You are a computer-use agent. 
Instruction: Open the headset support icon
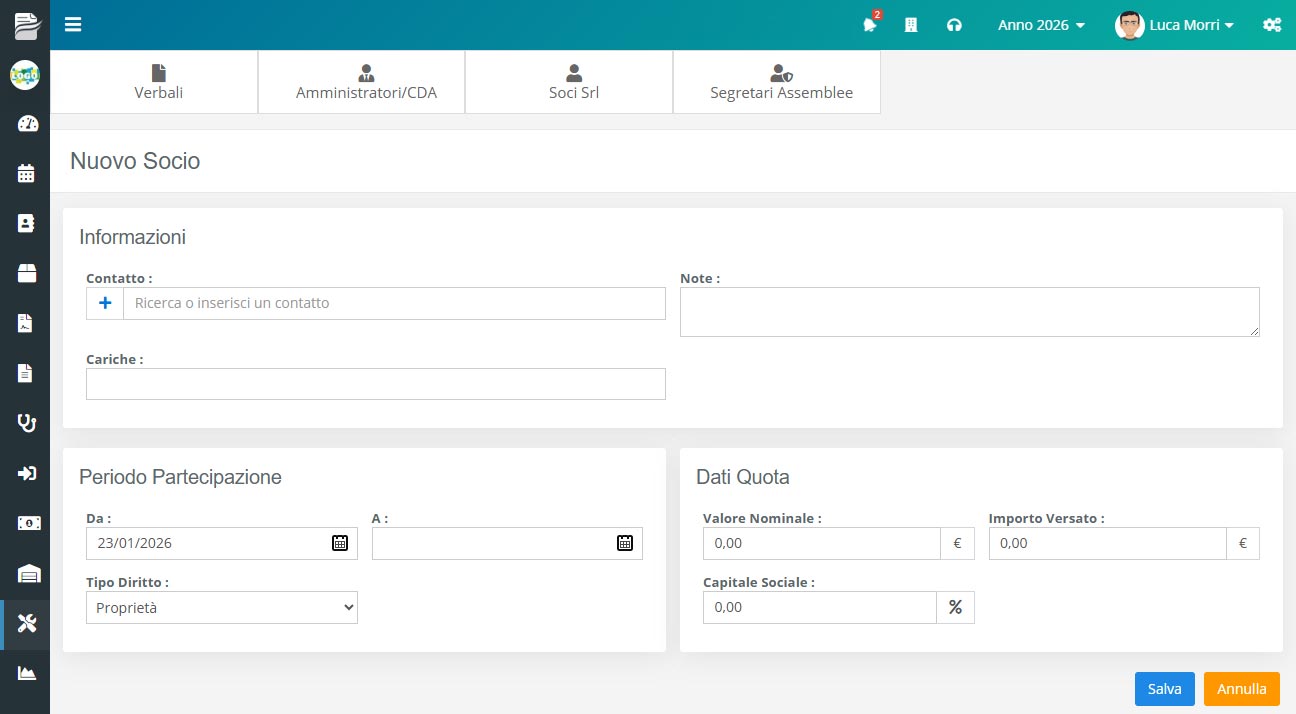[954, 25]
